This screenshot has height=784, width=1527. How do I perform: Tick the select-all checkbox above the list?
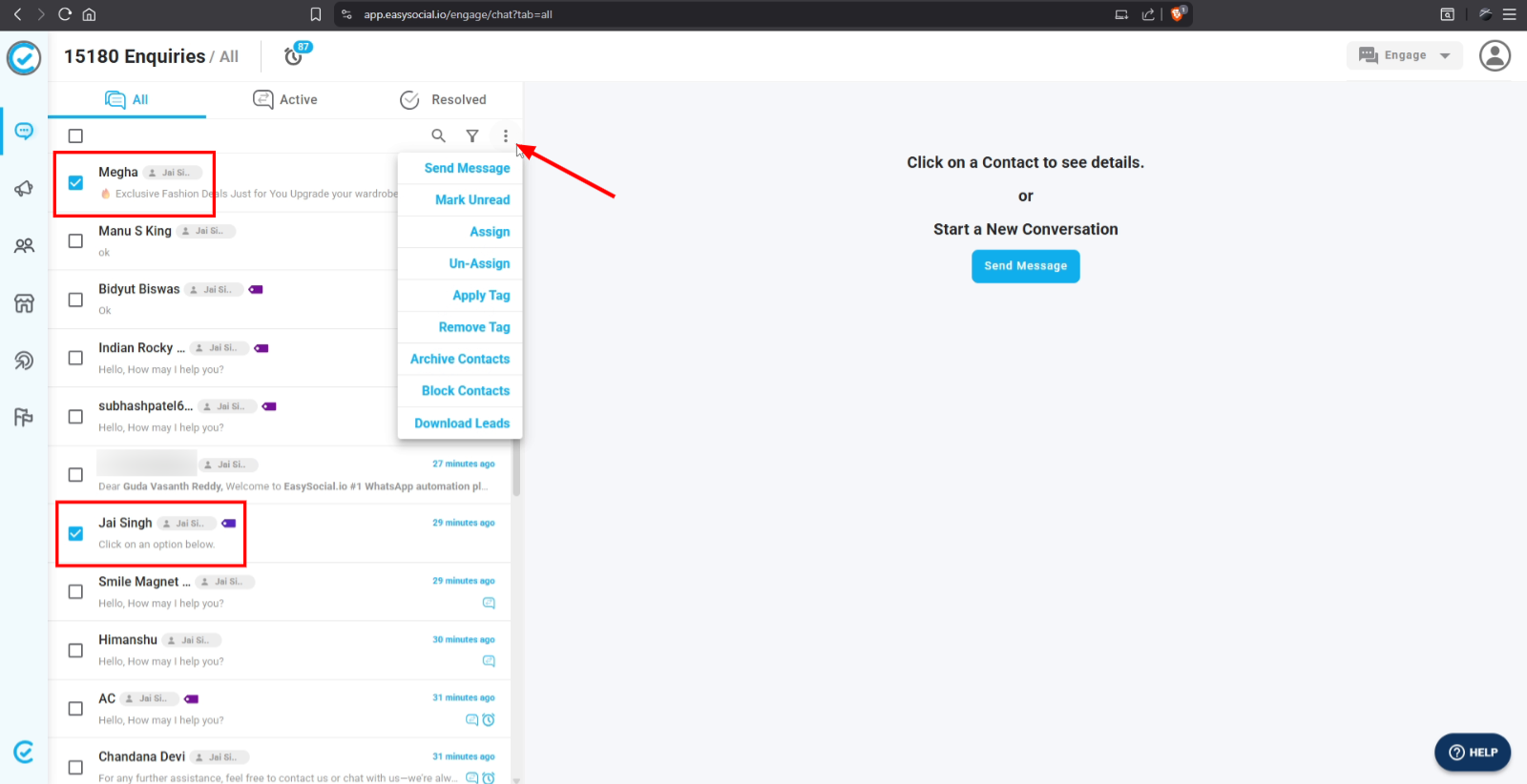click(x=75, y=135)
